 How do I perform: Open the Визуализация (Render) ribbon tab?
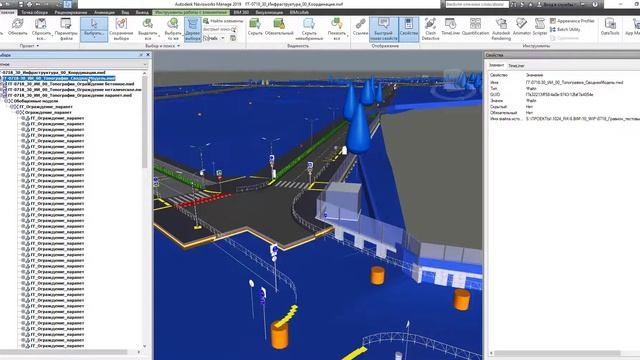click(269, 12)
